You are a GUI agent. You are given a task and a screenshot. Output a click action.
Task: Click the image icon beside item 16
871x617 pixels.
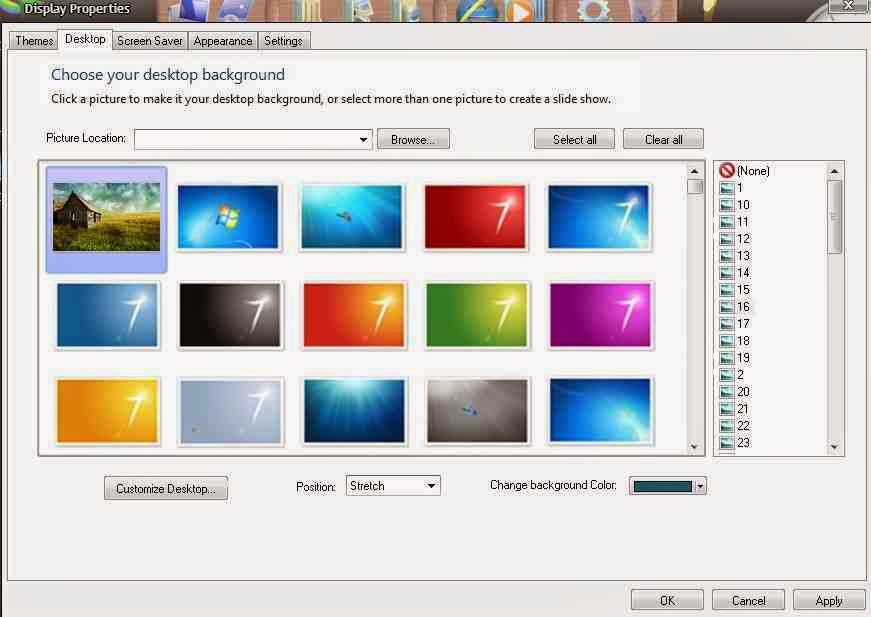pos(727,307)
